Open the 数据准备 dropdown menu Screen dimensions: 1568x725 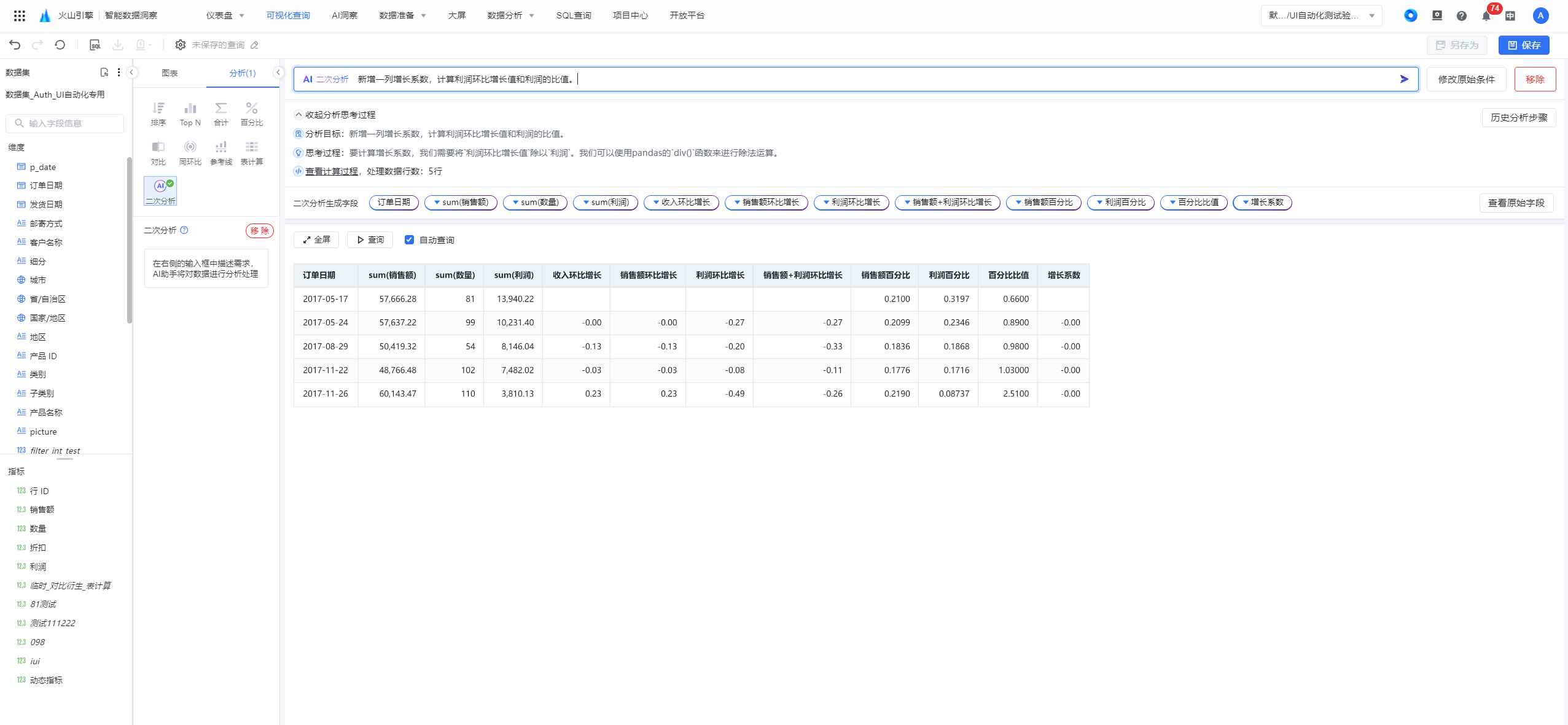click(402, 15)
